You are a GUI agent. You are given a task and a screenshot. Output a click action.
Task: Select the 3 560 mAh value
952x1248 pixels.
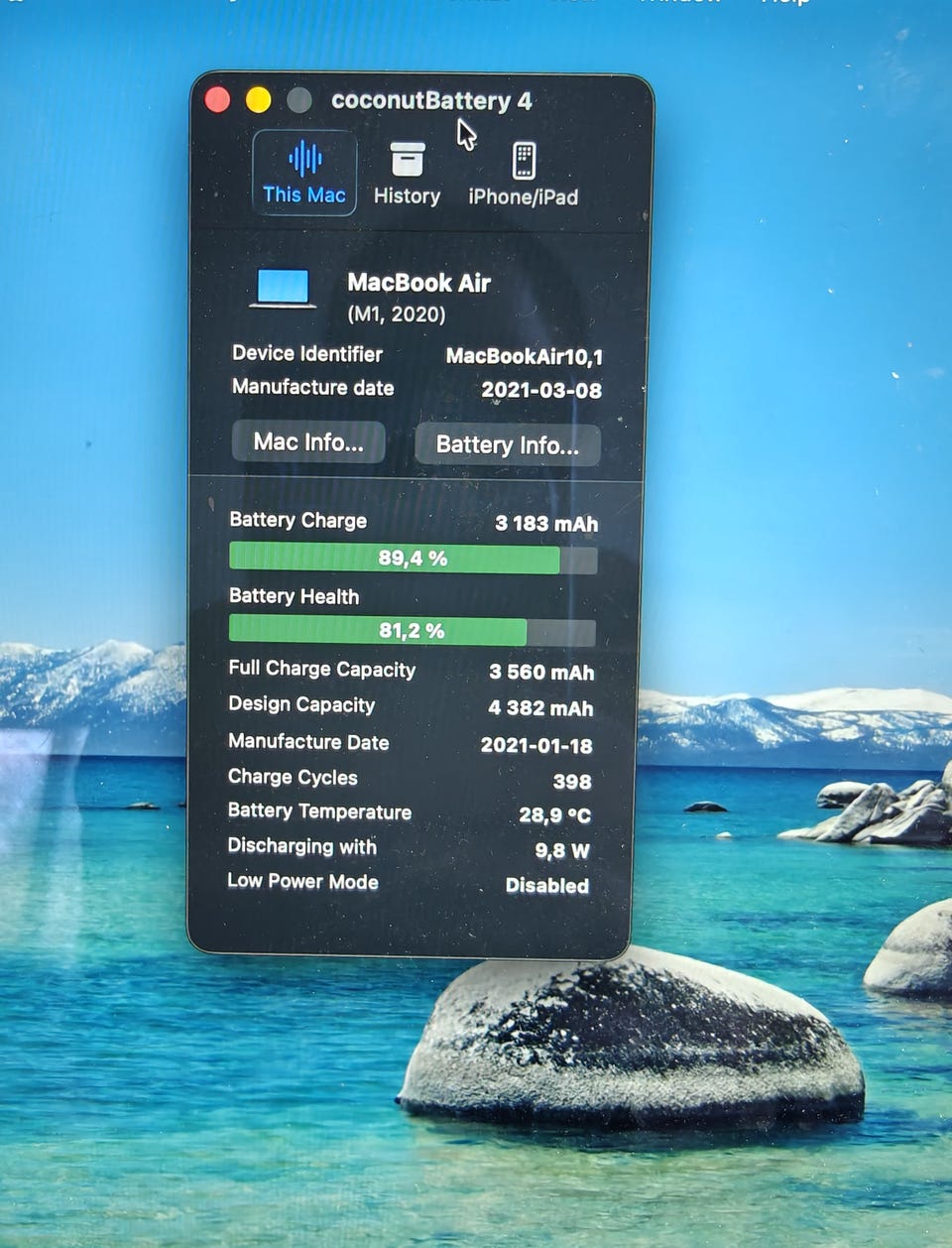[x=541, y=673]
